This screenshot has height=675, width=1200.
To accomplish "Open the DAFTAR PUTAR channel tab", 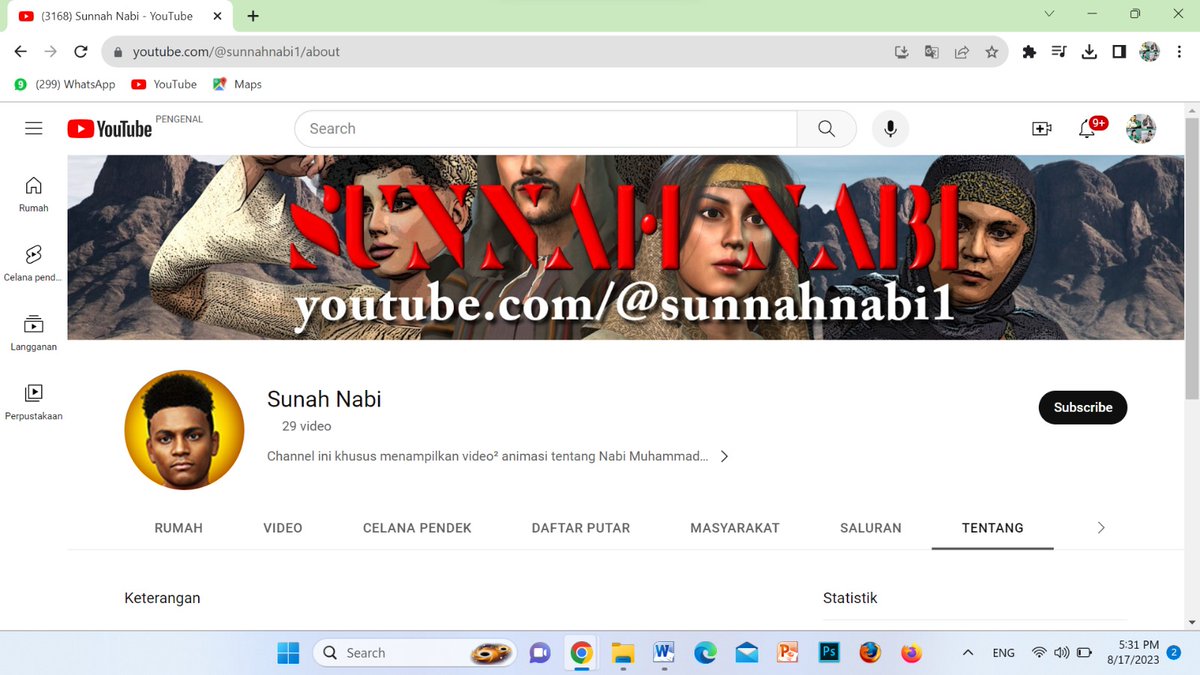I will pos(581,528).
